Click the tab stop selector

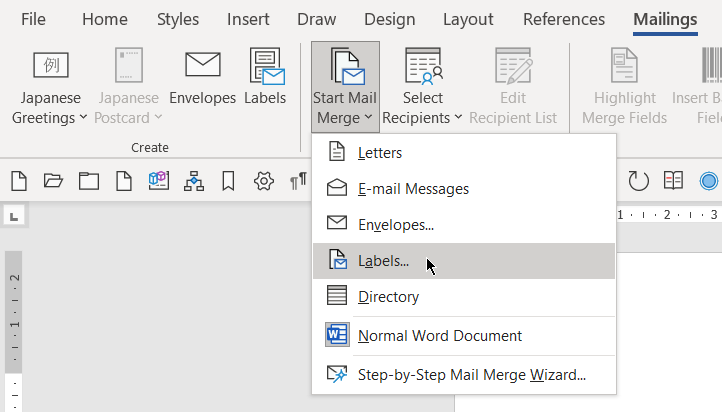click(x=14, y=216)
